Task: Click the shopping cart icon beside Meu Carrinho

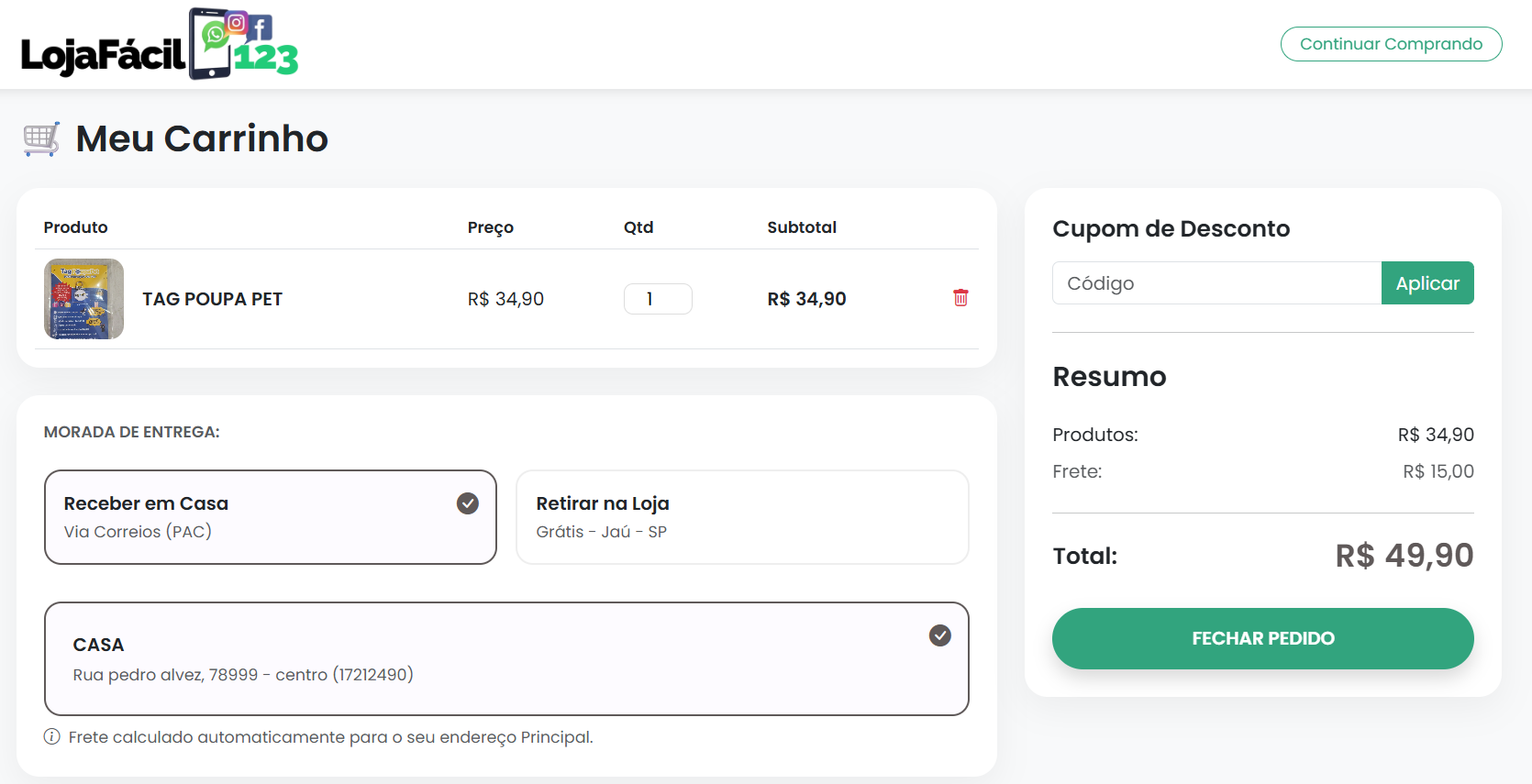Action: click(x=41, y=139)
